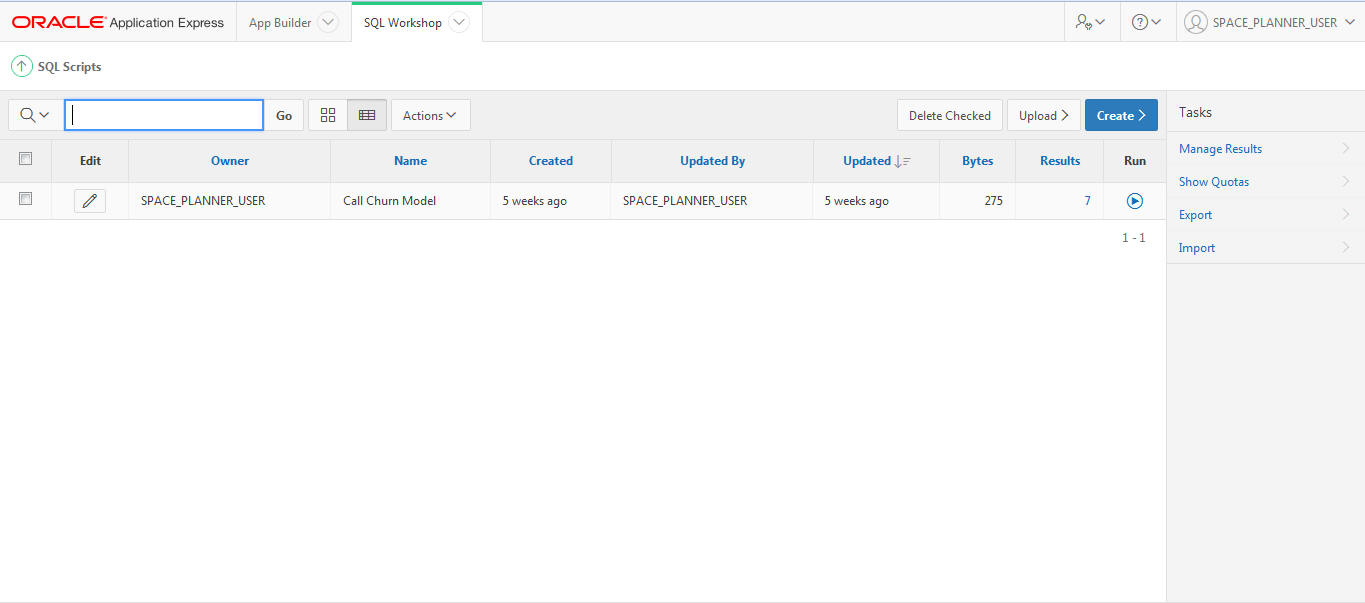This screenshot has width=1365, height=603.
Task: Open the 7 results link
Action: (1087, 201)
